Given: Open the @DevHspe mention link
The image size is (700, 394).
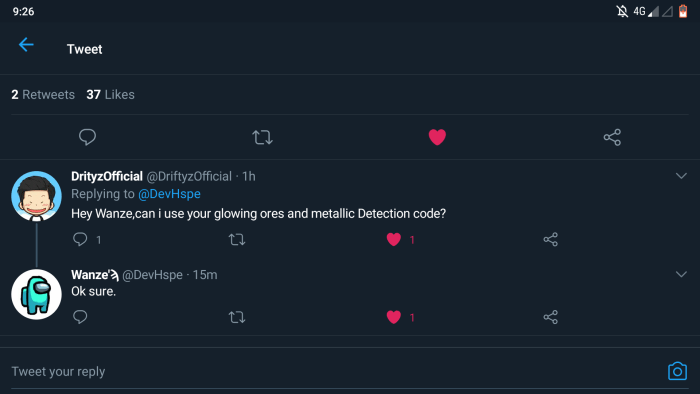Looking at the screenshot, I should 169,194.
